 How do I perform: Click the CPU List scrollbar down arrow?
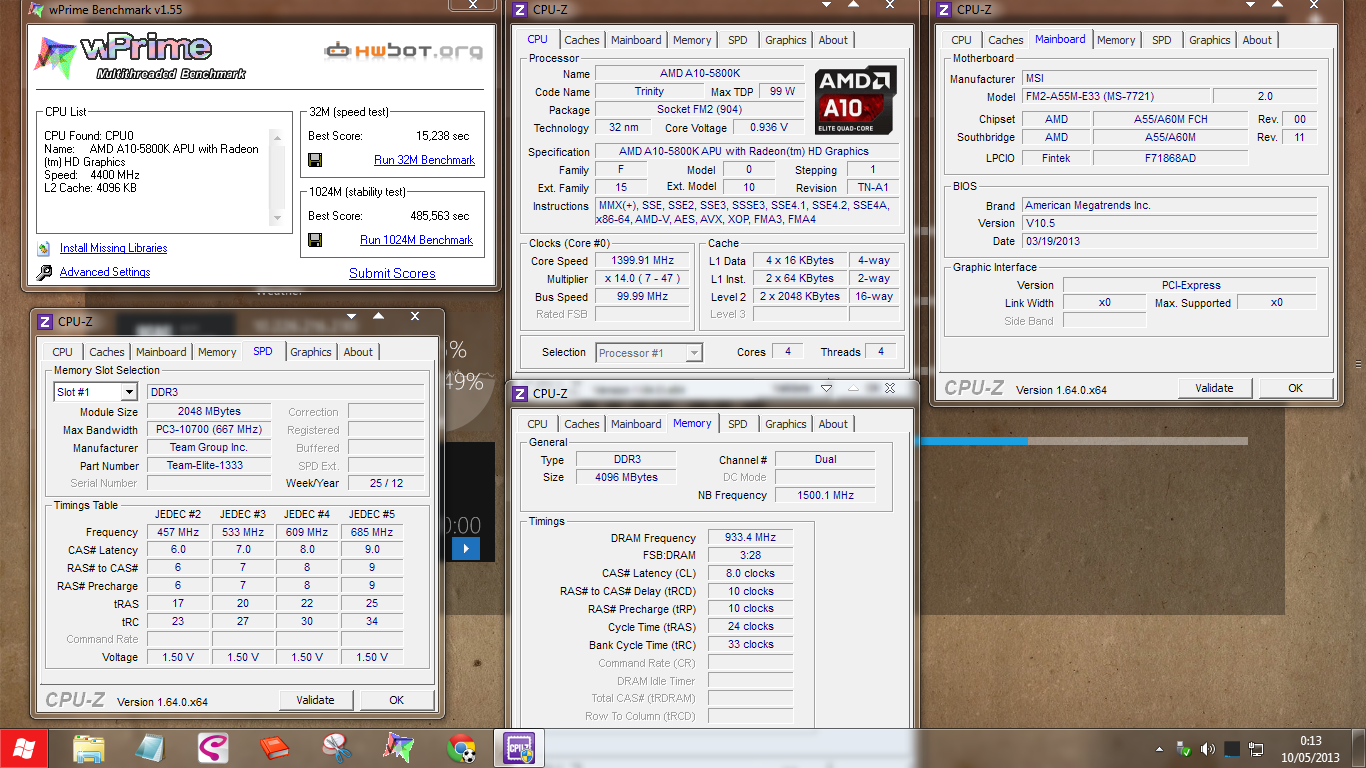click(276, 219)
